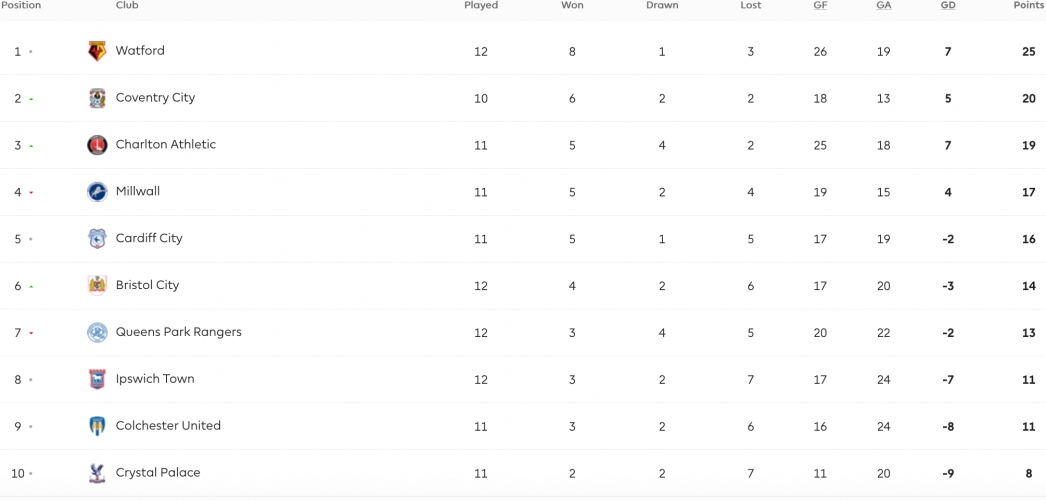
Task: Click the Queens Park Rangers crest
Action: (x=97, y=332)
